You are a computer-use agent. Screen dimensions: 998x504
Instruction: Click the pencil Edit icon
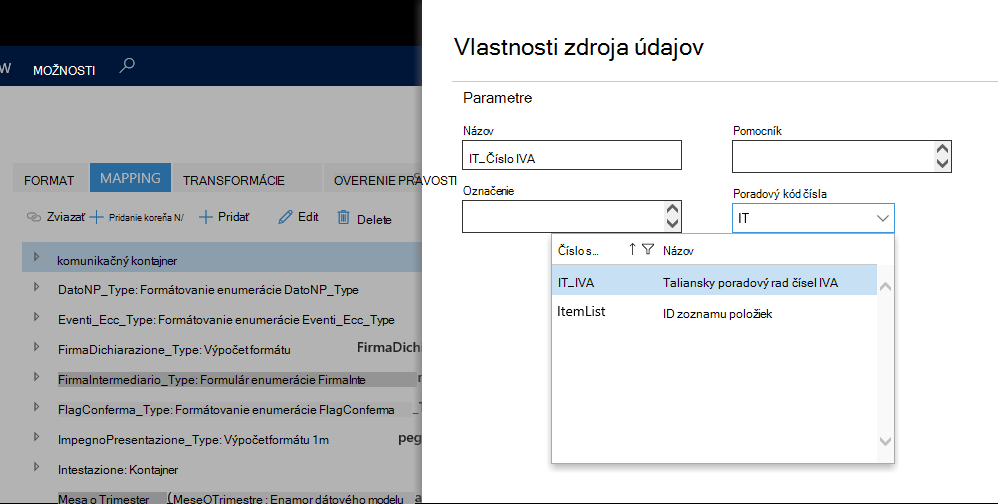285,217
